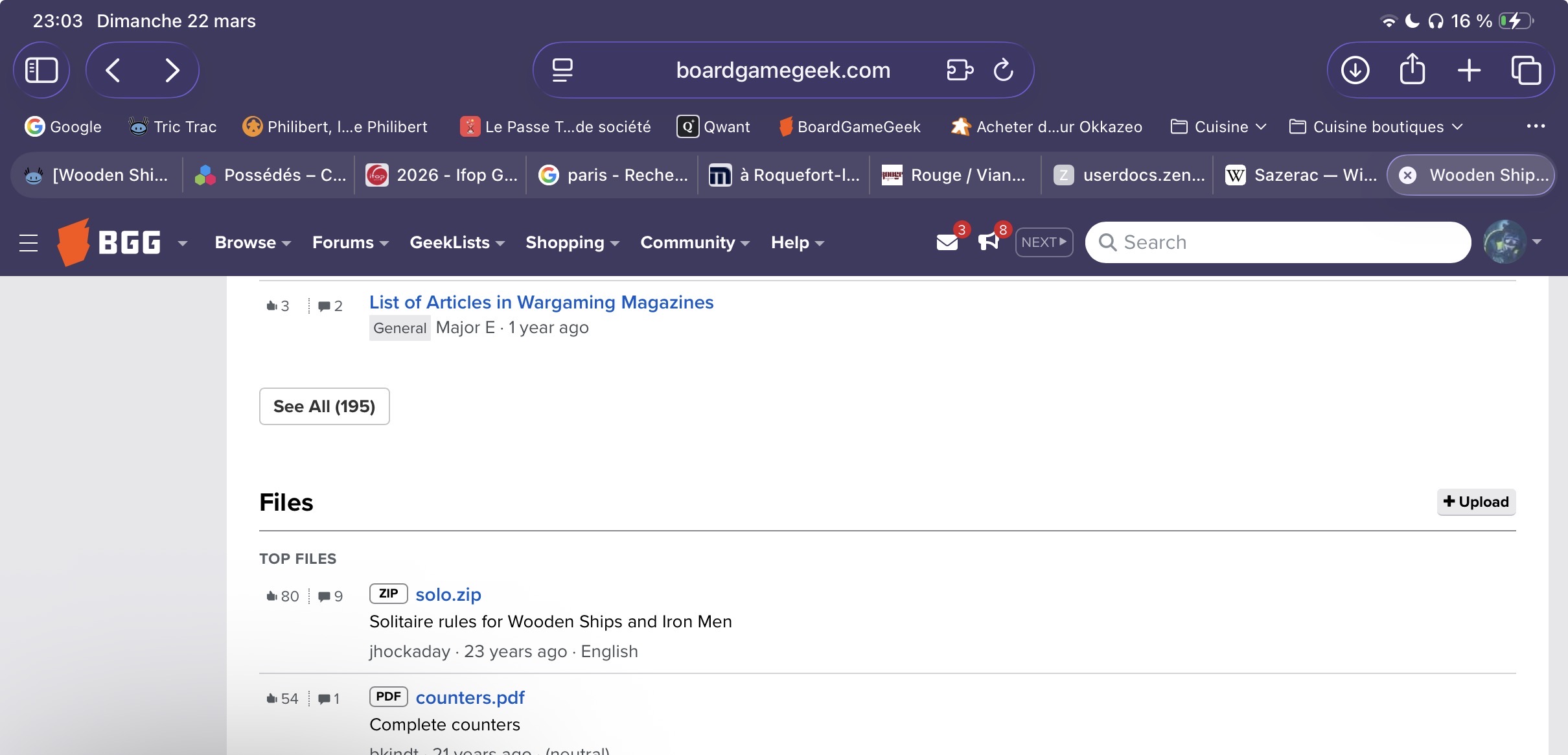This screenshot has width=1568, height=755.
Task: Click the BGG hamburger menu icon
Action: 29,243
